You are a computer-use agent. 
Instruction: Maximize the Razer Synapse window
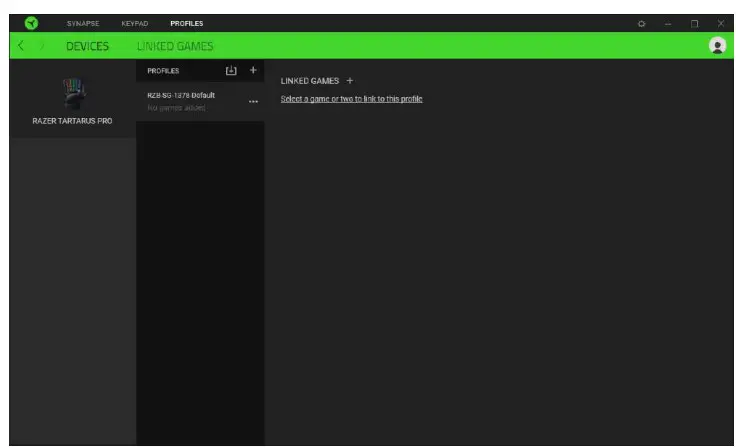[x=694, y=23]
